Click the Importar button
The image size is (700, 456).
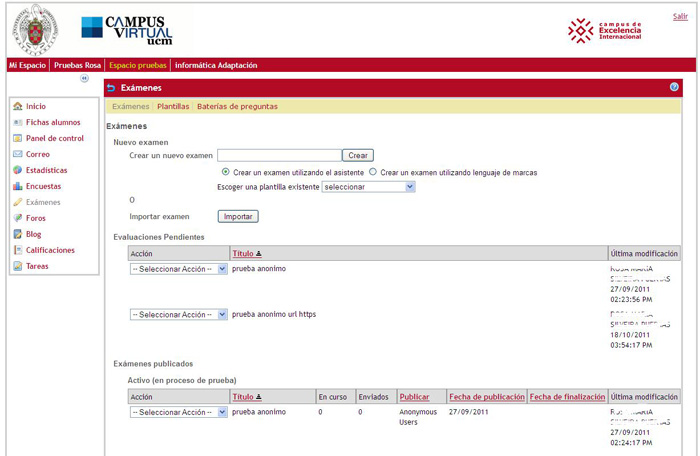pos(238,217)
